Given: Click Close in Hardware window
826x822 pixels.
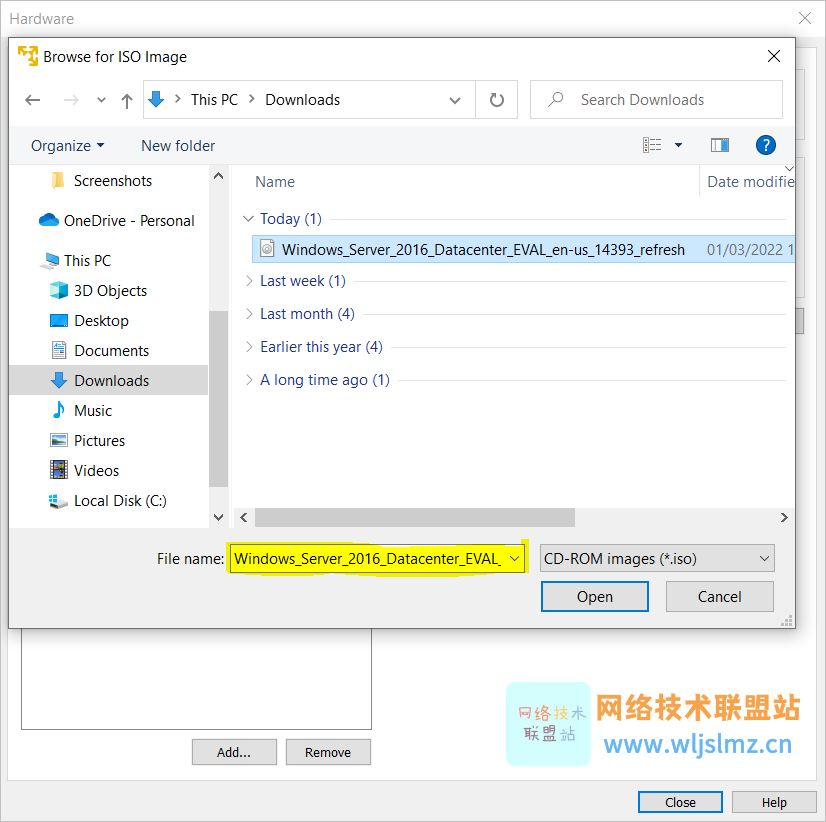Looking at the screenshot, I should tap(680, 802).
